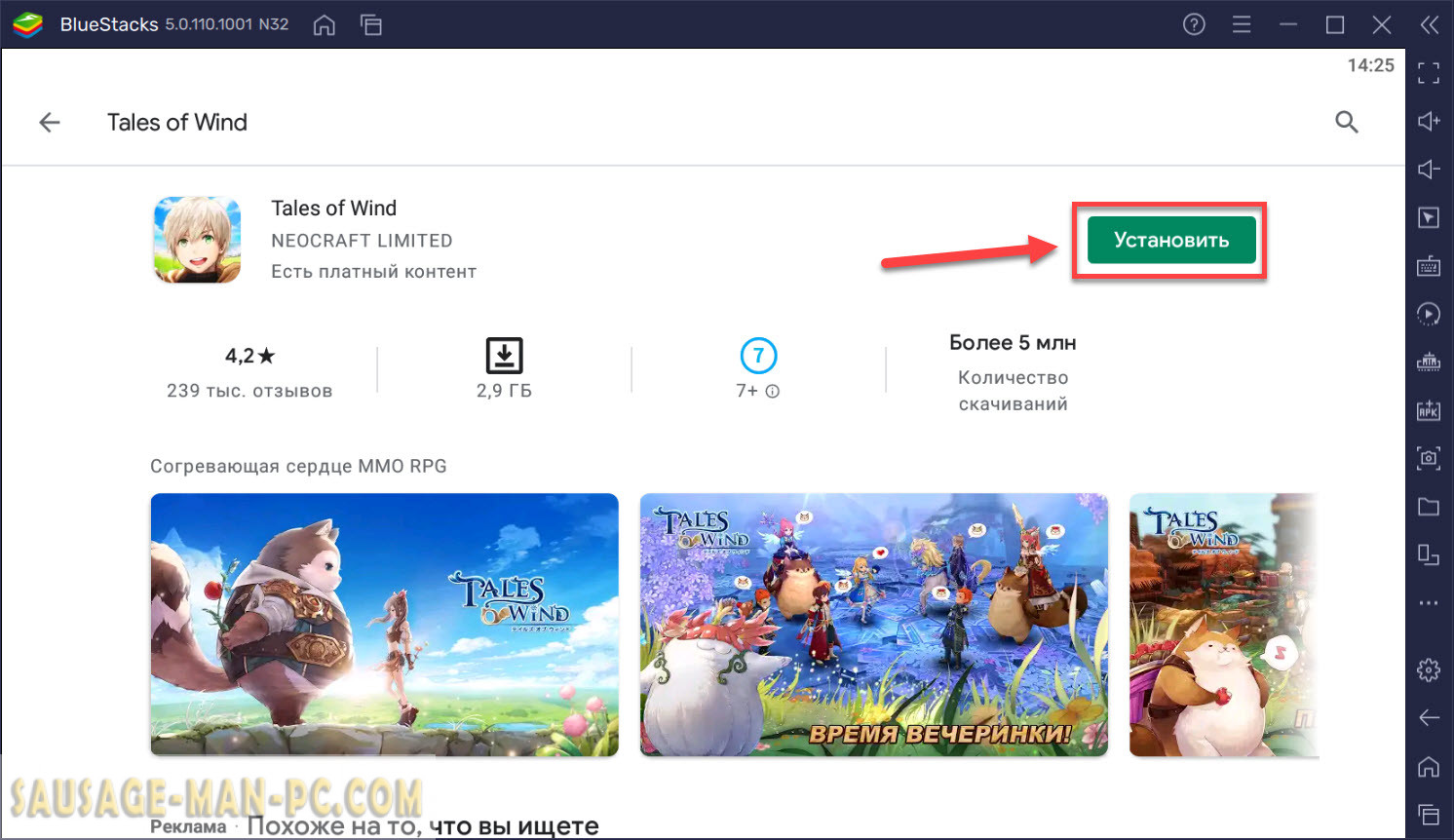
Task: Open the media folder in the sidebar
Action: [1429, 507]
